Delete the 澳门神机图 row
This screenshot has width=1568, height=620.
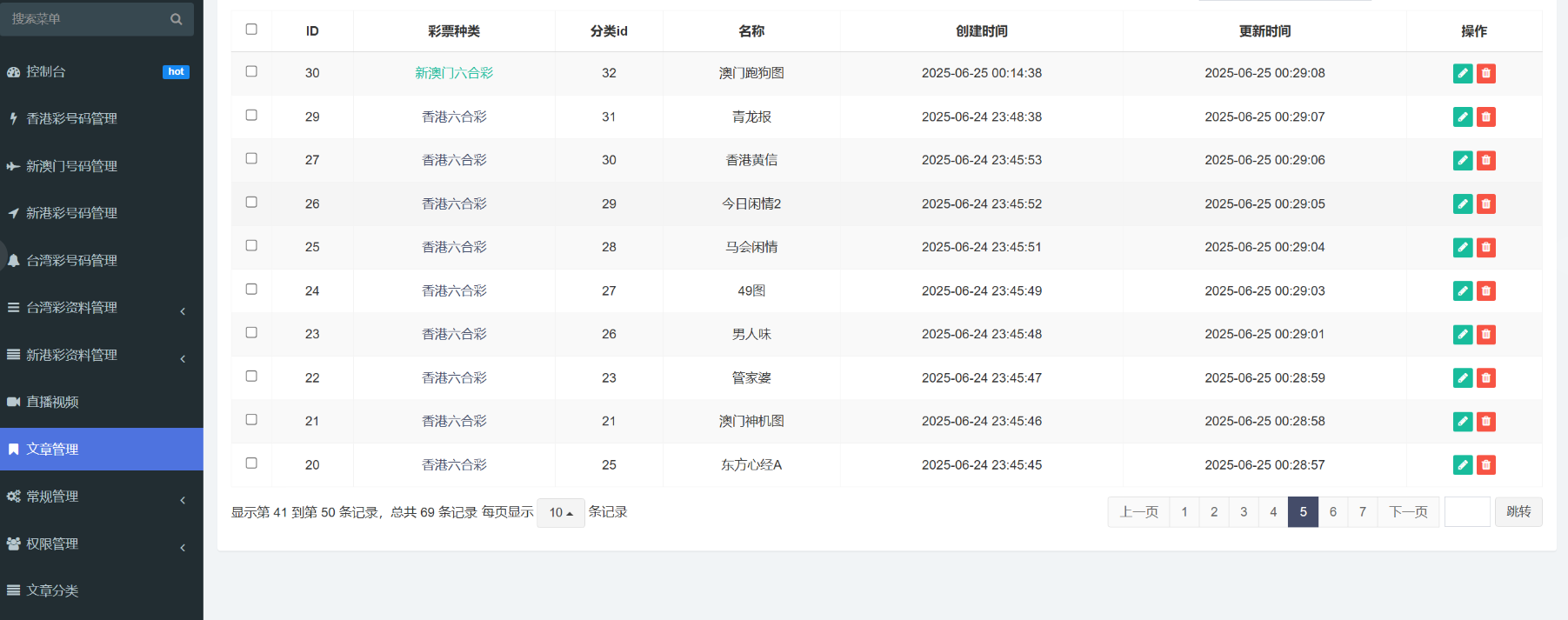[x=1486, y=421]
